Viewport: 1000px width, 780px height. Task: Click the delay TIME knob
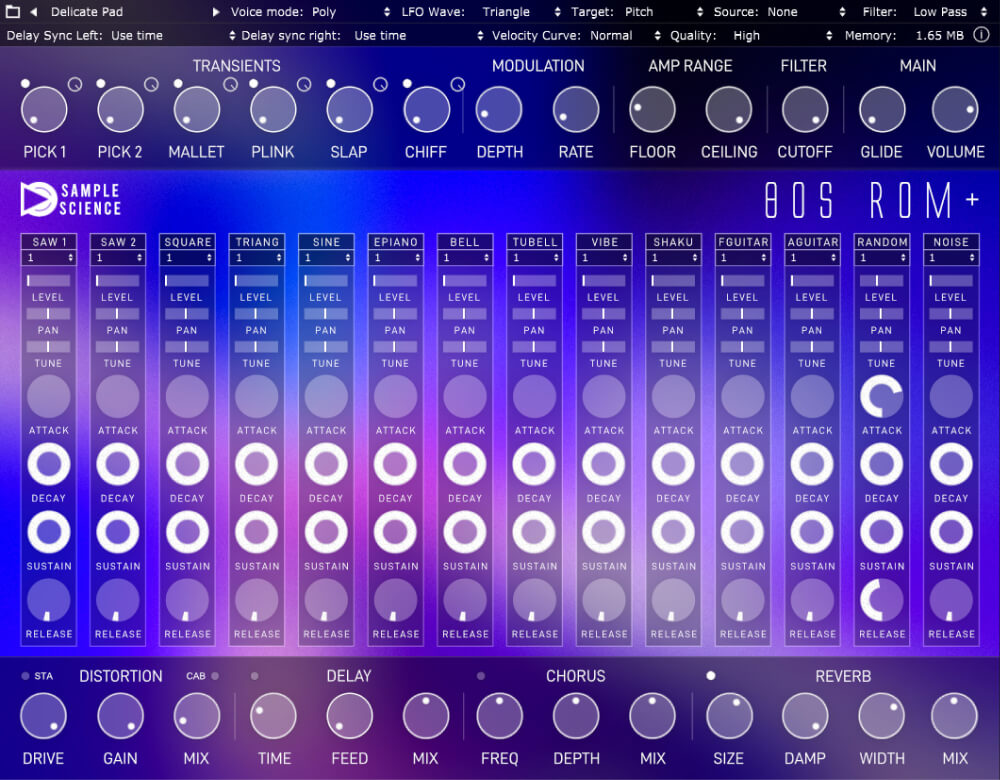(273, 716)
